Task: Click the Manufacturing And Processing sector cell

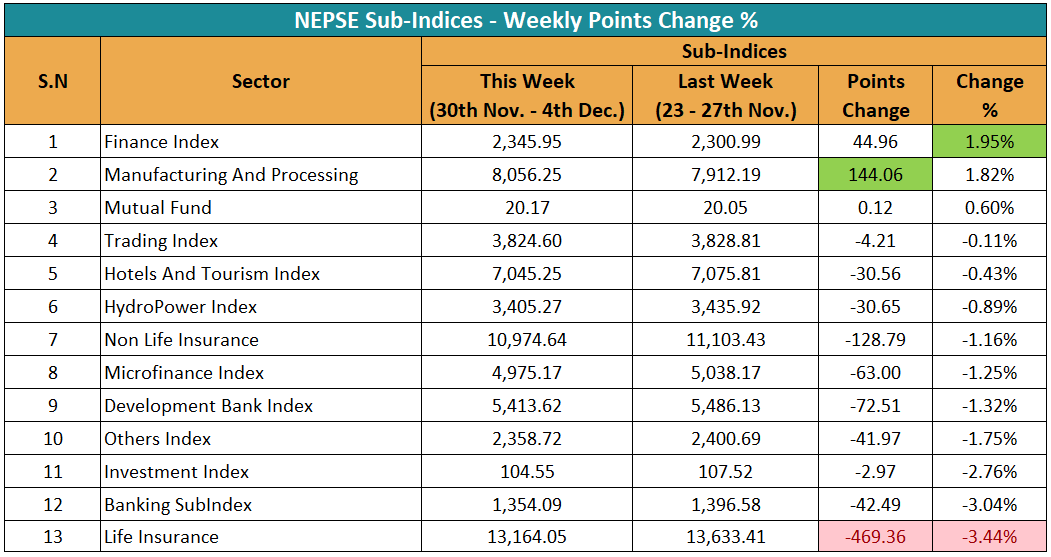Action: click(231, 175)
